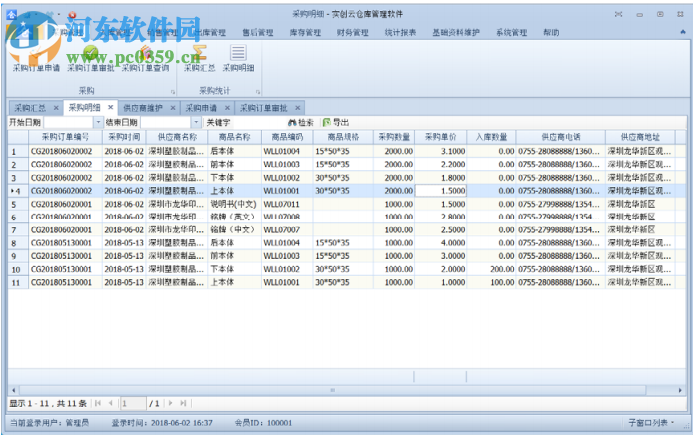Sort by 商品名称 column header
Screen dimensions: 693x436
click(234, 137)
